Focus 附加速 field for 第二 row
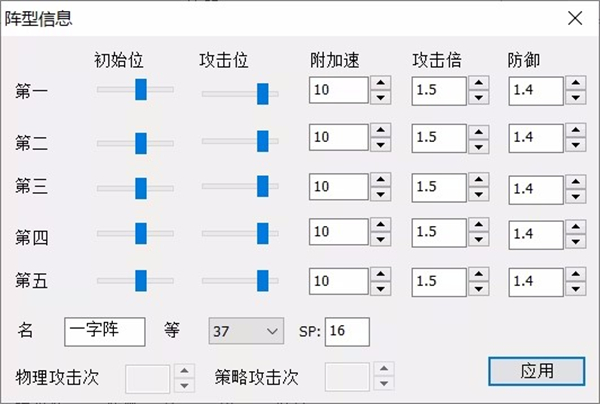Image resolution: width=600 pixels, height=404 pixels. coord(339,137)
